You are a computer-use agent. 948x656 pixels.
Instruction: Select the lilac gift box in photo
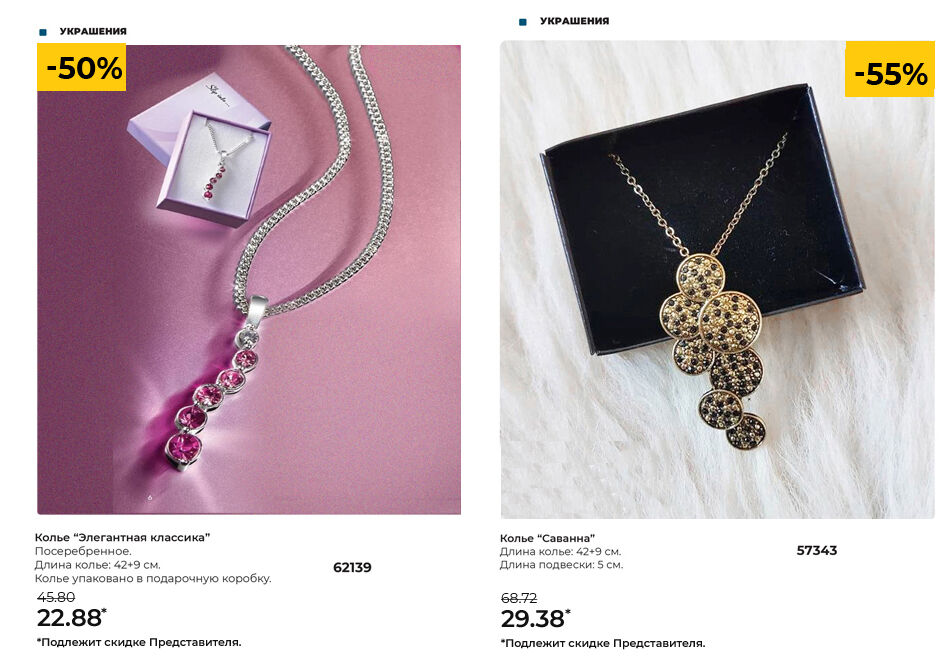pyautogui.click(x=200, y=150)
